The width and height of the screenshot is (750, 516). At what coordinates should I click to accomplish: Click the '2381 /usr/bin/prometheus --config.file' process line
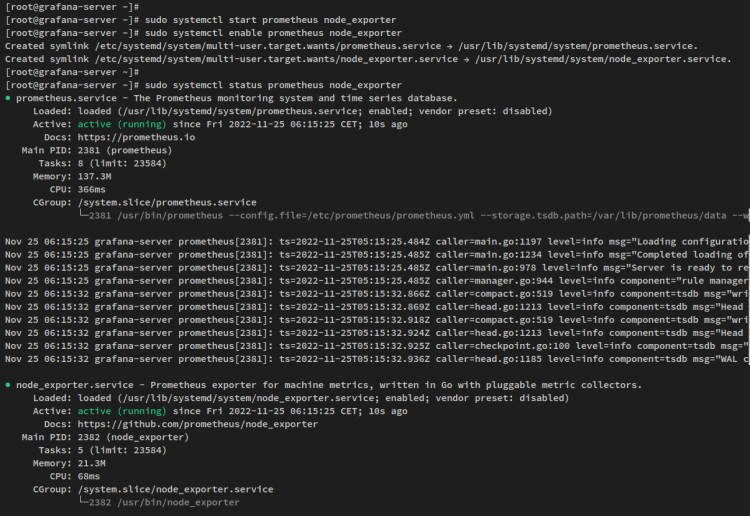point(414,216)
